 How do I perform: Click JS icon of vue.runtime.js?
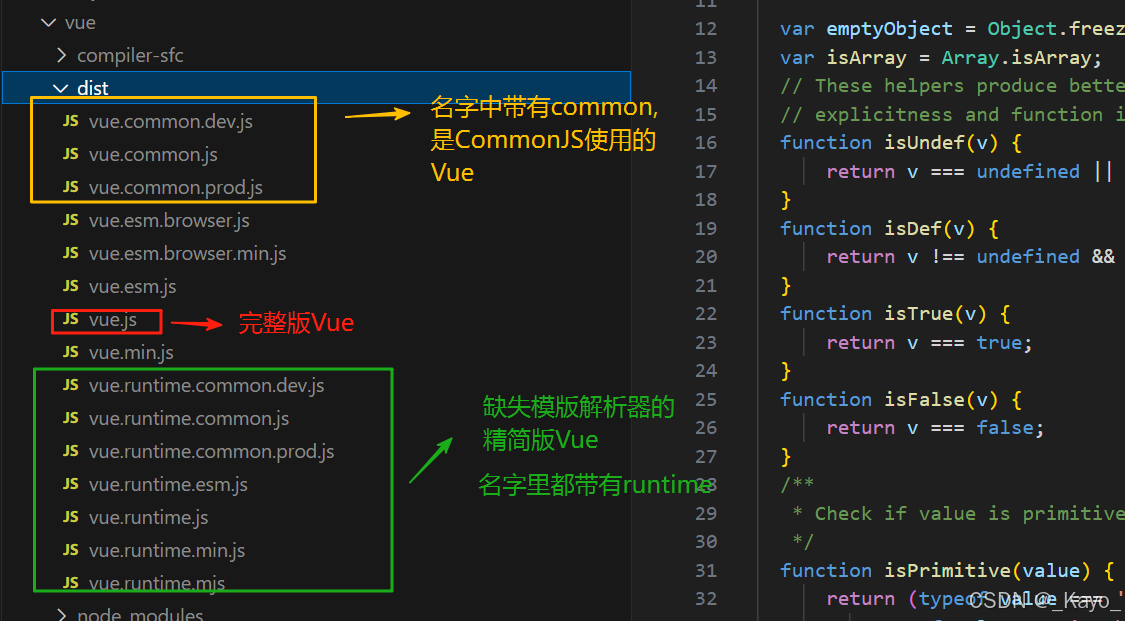click(x=70, y=517)
